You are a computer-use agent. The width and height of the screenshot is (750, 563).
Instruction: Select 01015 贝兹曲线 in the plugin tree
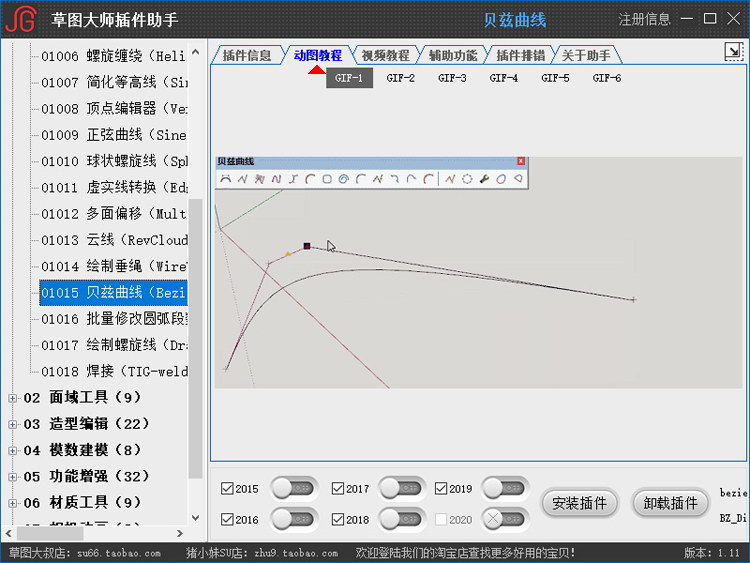(113, 293)
